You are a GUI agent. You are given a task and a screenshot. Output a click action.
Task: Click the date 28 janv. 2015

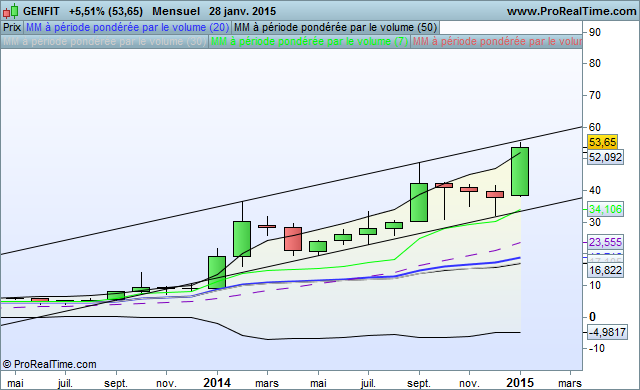(242, 11)
